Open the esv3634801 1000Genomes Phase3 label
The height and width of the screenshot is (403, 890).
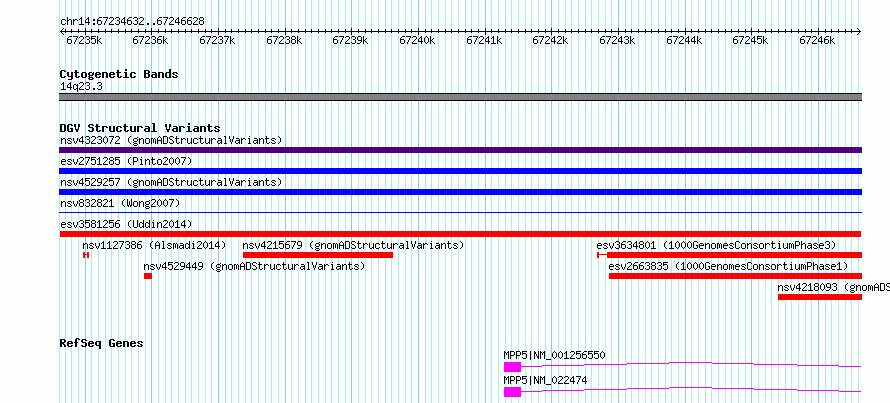click(x=716, y=245)
